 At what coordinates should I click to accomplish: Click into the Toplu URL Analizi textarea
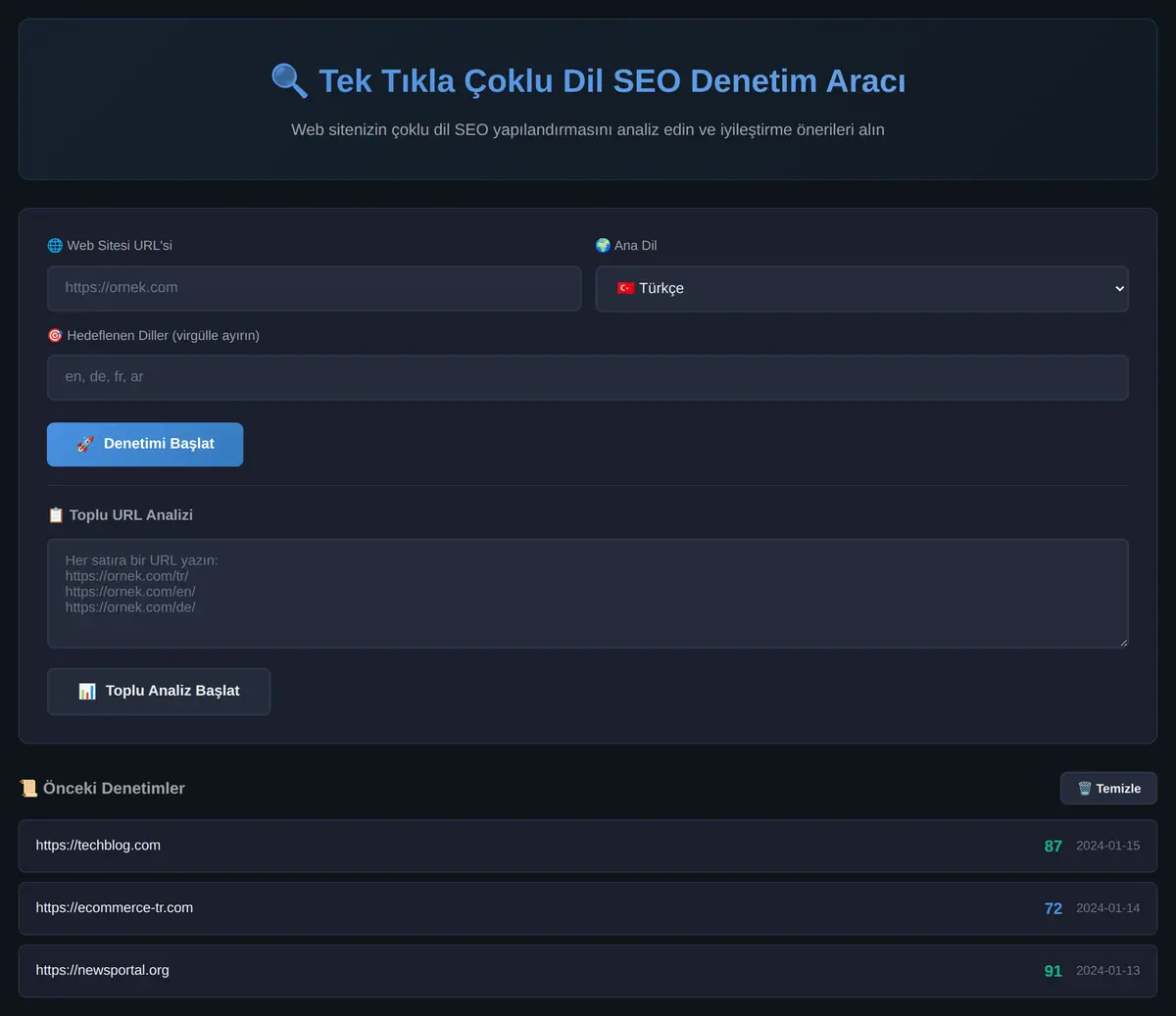coord(588,593)
